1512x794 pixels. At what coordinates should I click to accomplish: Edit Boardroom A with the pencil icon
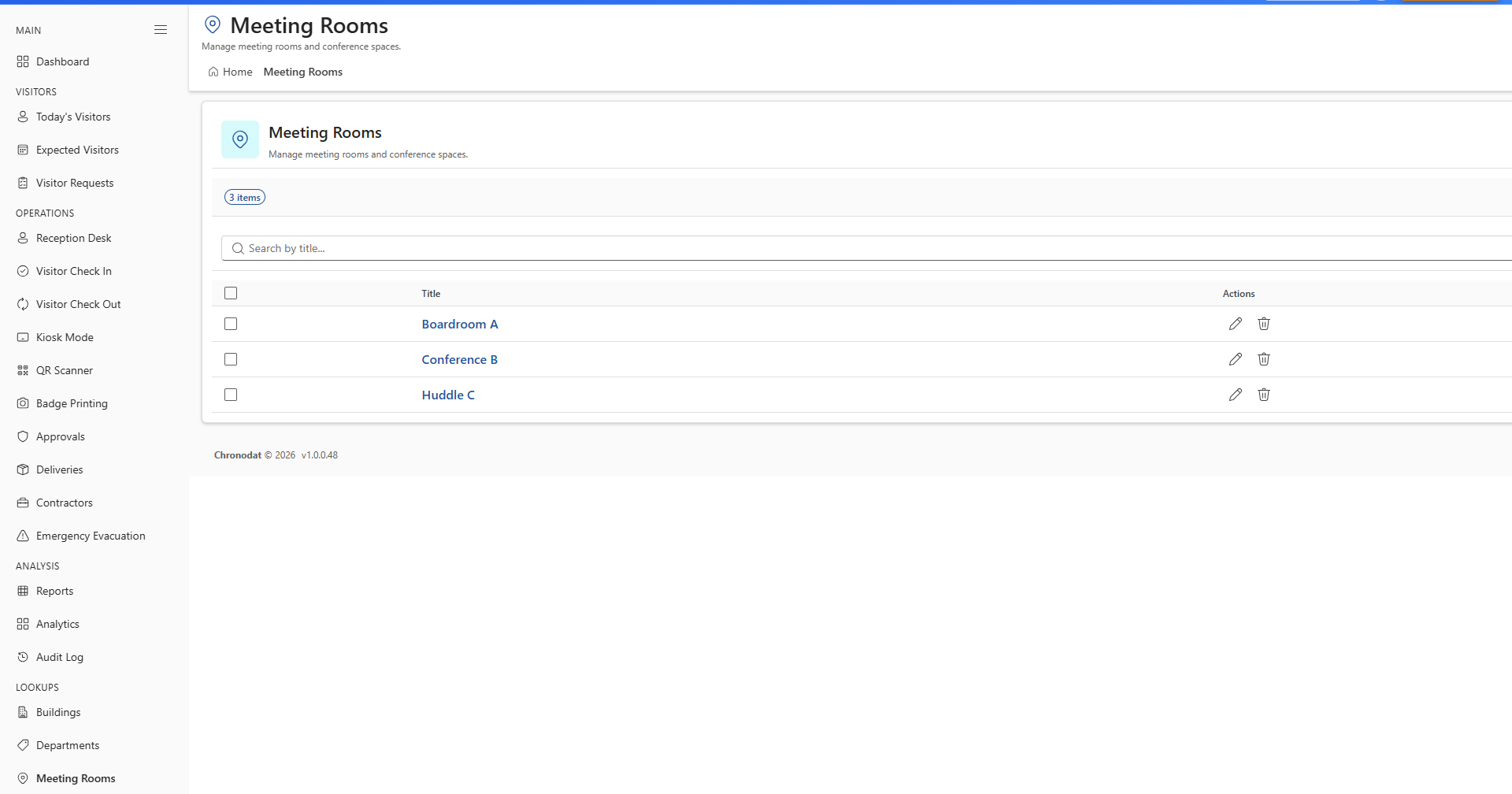pos(1236,324)
